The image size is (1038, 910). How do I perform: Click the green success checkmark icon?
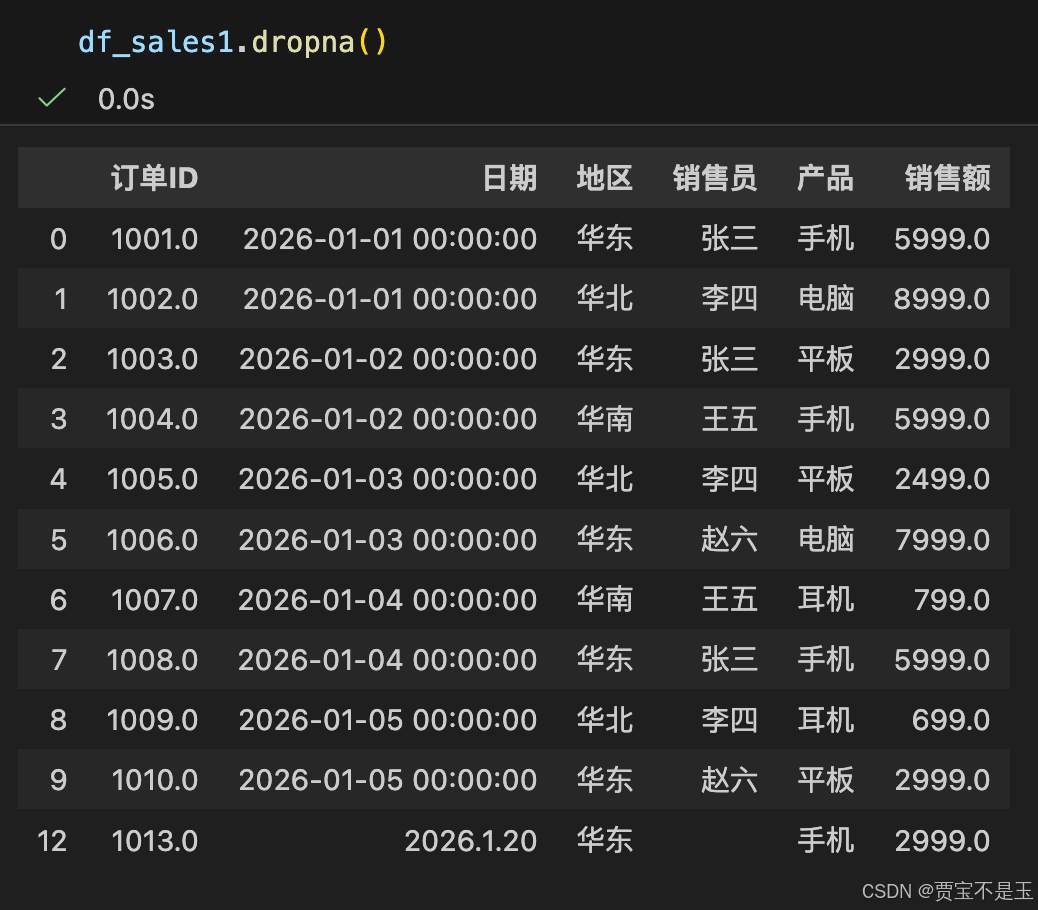coord(52,98)
